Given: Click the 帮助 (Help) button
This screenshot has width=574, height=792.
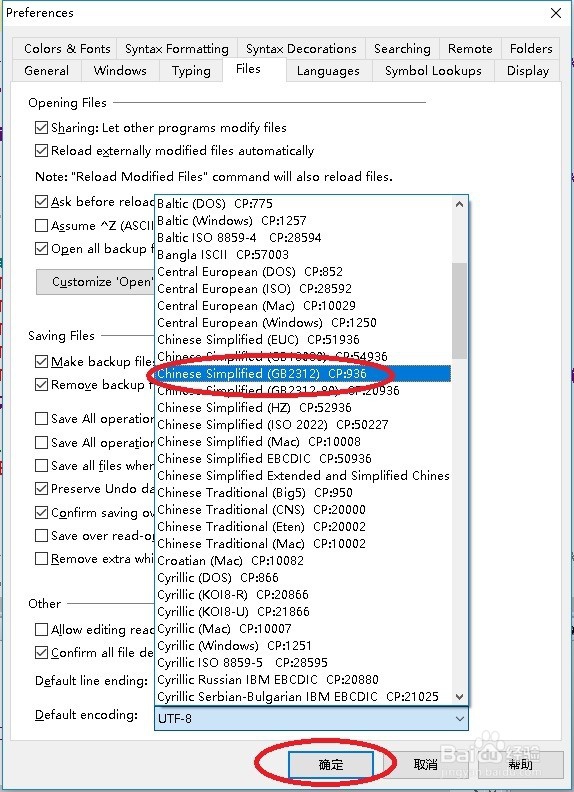Looking at the screenshot, I should tap(520, 765).
